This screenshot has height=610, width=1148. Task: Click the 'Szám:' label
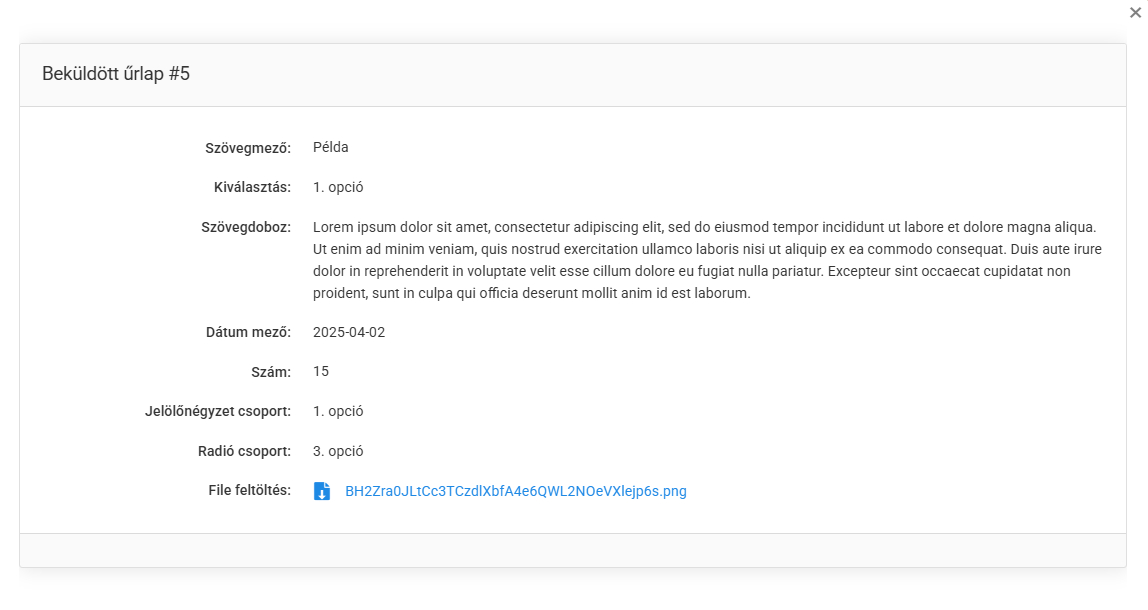click(270, 372)
